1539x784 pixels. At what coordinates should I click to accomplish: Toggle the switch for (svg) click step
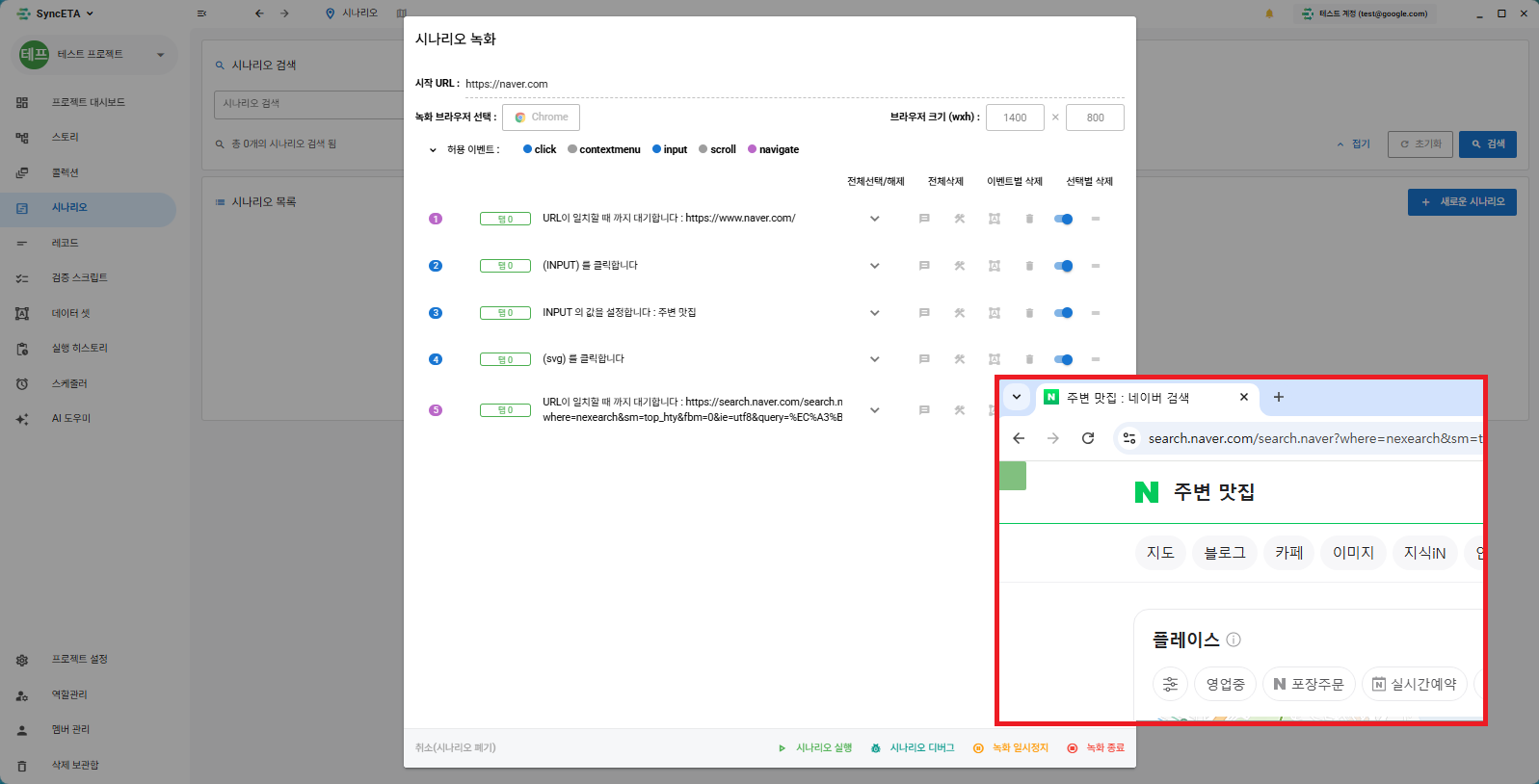coord(1063,359)
